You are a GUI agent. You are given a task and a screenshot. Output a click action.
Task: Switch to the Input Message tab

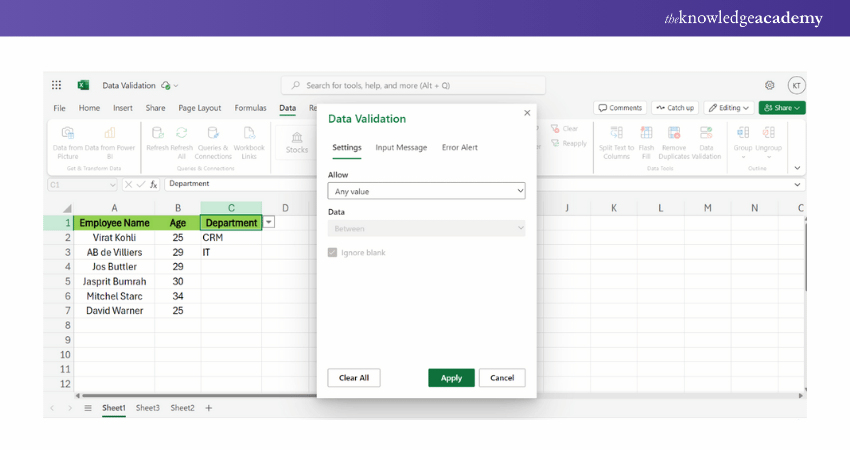coord(401,147)
